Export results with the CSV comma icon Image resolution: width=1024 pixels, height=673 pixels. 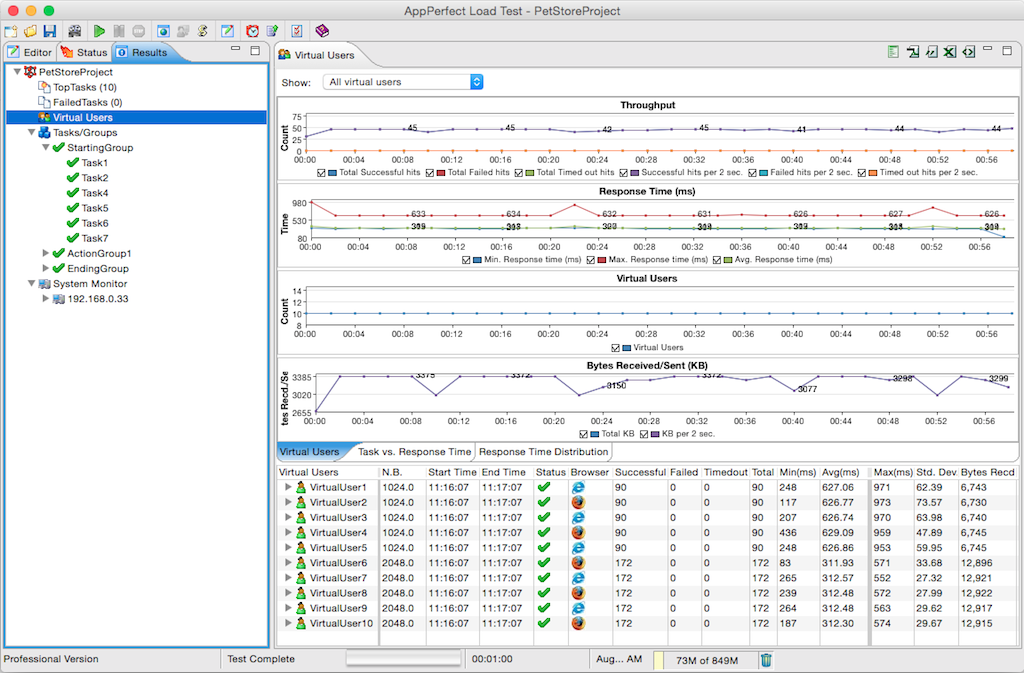pyautogui.click(x=931, y=52)
